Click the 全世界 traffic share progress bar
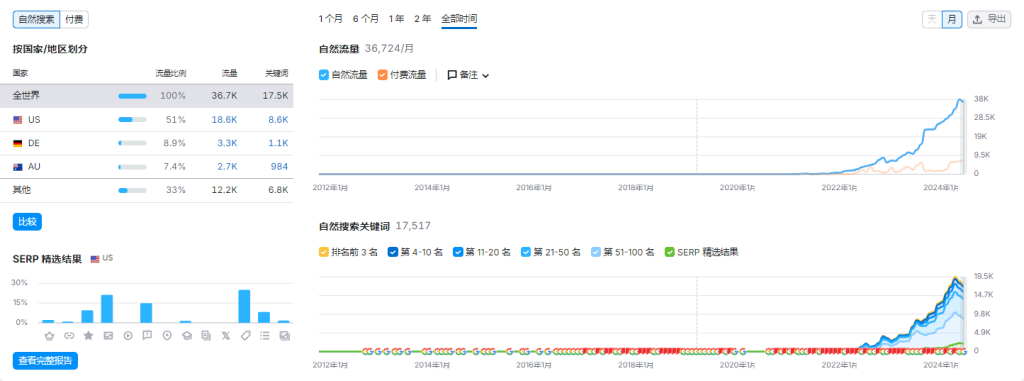1024x381 pixels. tap(133, 96)
